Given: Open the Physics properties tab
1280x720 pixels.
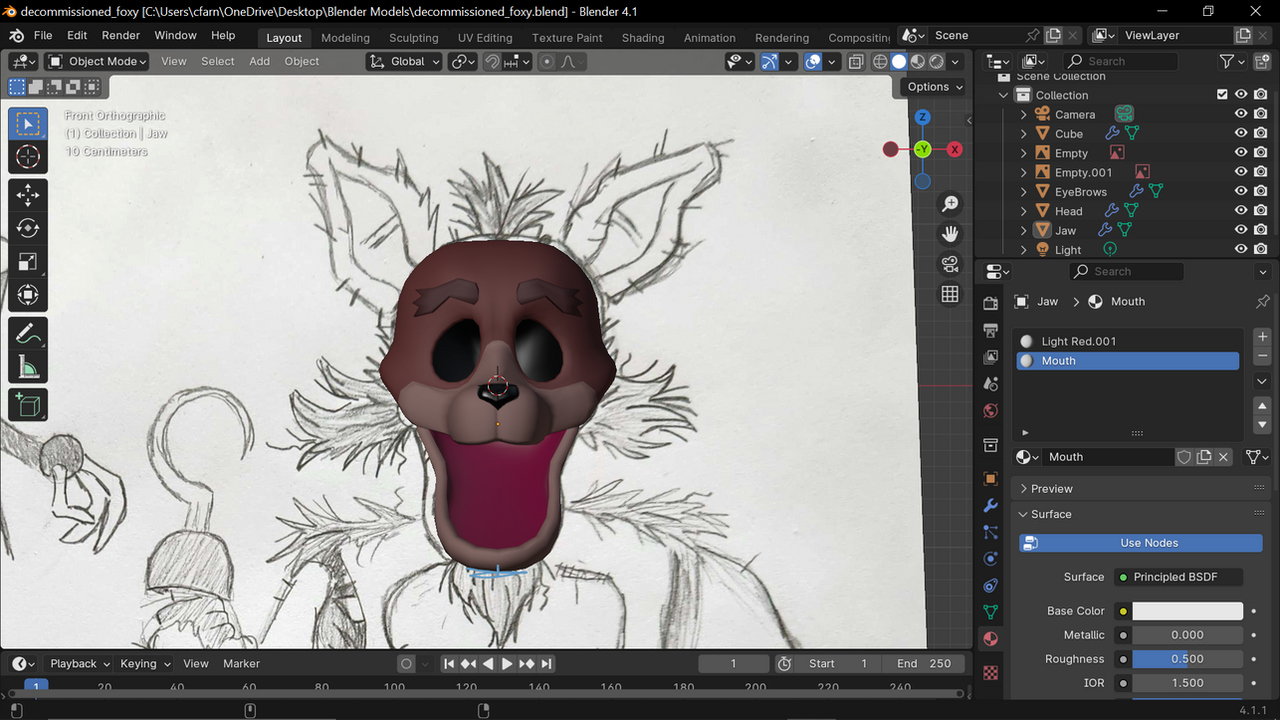Looking at the screenshot, I should click(x=991, y=559).
